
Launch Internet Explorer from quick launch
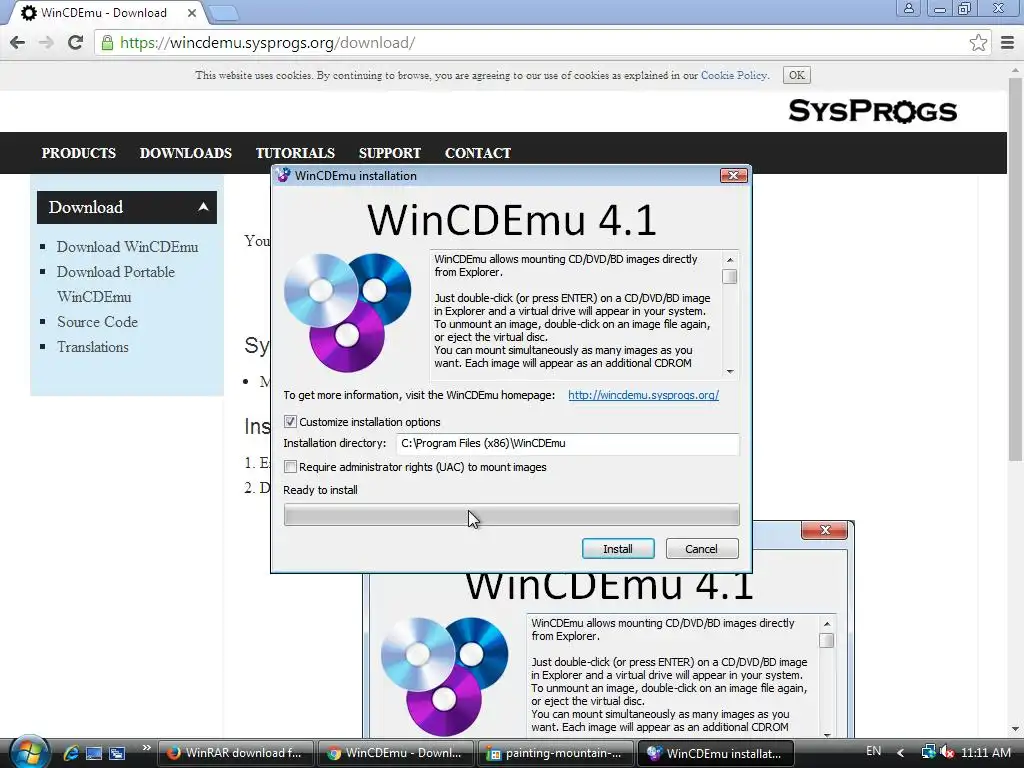click(71, 753)
